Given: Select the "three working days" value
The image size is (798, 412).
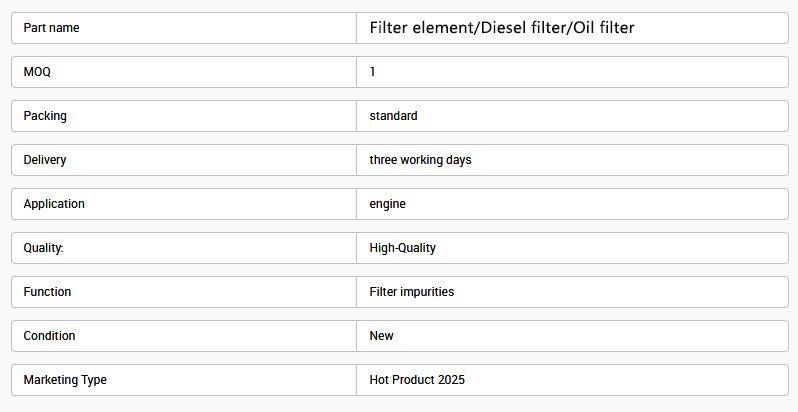Looking at the screenshot, I should pyautogui.click(x=420, y=160).
